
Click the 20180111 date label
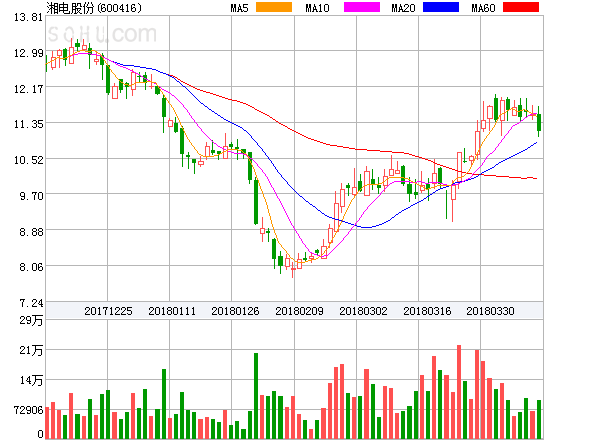point(172,311)
